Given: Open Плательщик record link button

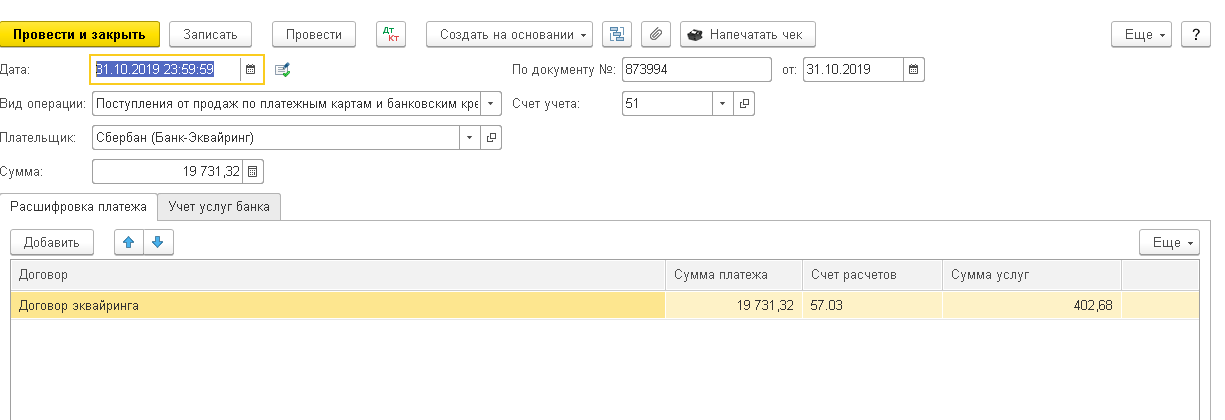Looking at the screenshot, I should coord(491,138).
